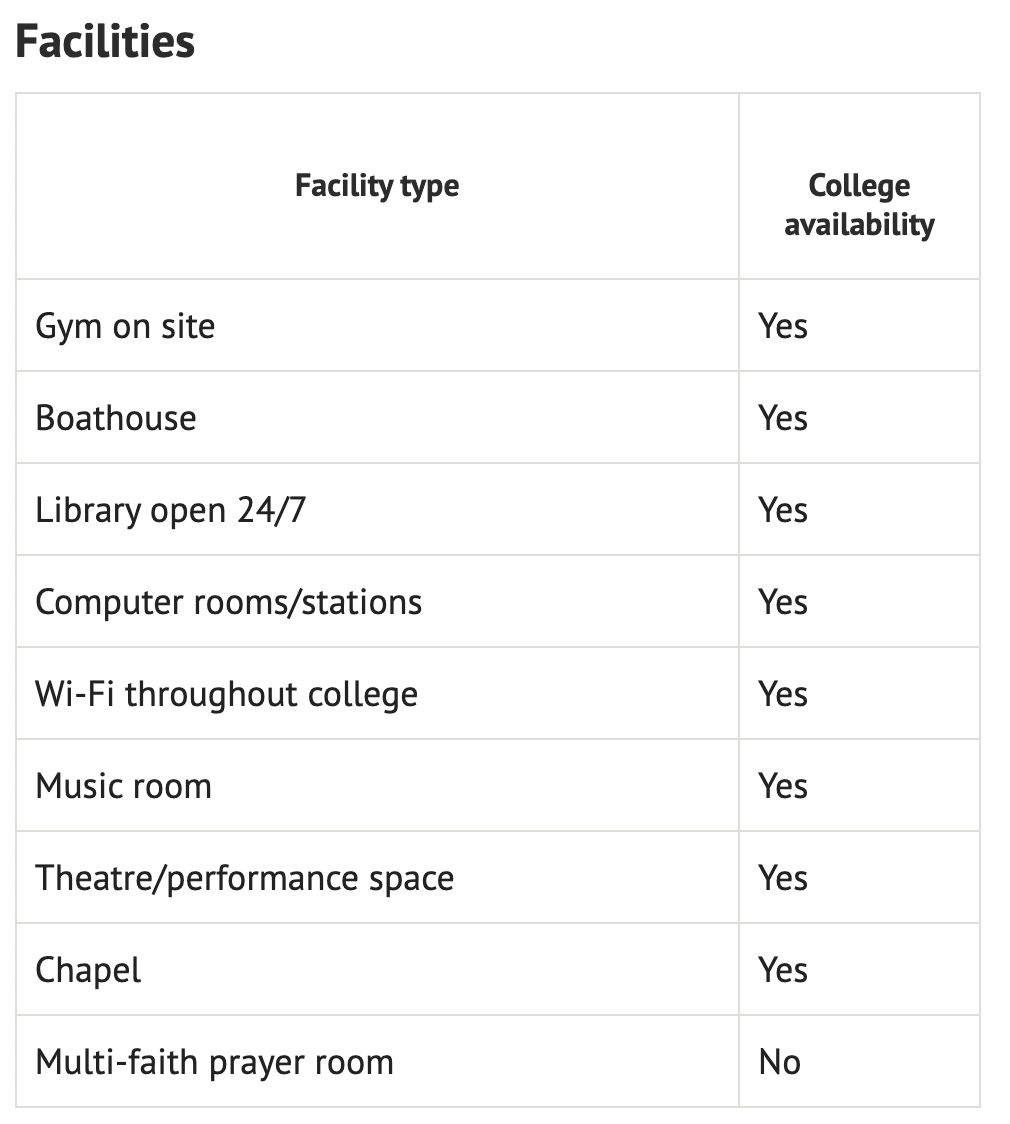The height and width of the screenshot is (1124, 1010).
Task: Click the Yes value for Library open 24/7
Action: (783, 510)
